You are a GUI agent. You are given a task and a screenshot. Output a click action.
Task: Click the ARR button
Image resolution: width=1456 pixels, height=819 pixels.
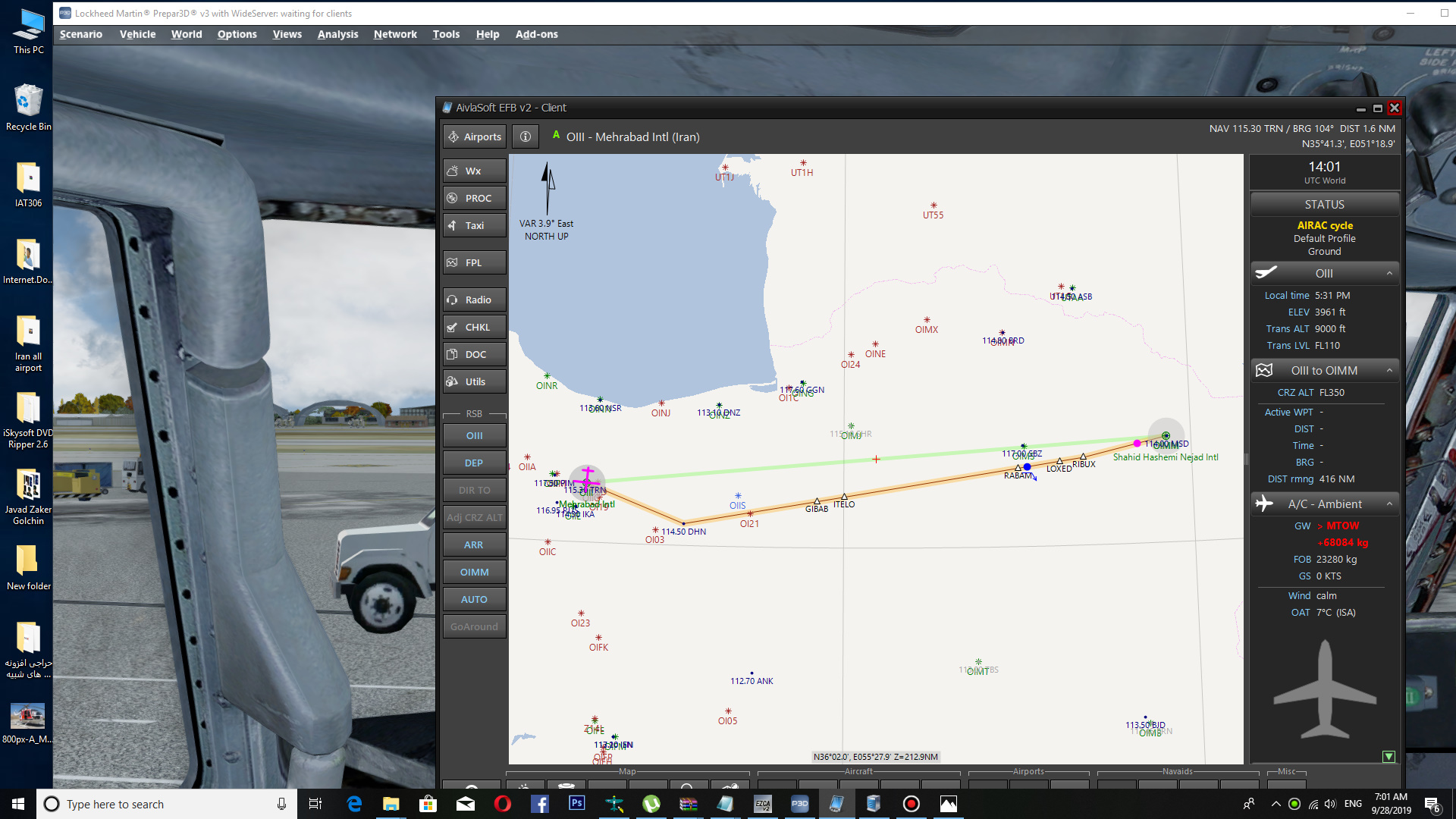pyautogui.click(x=475, y=544)
